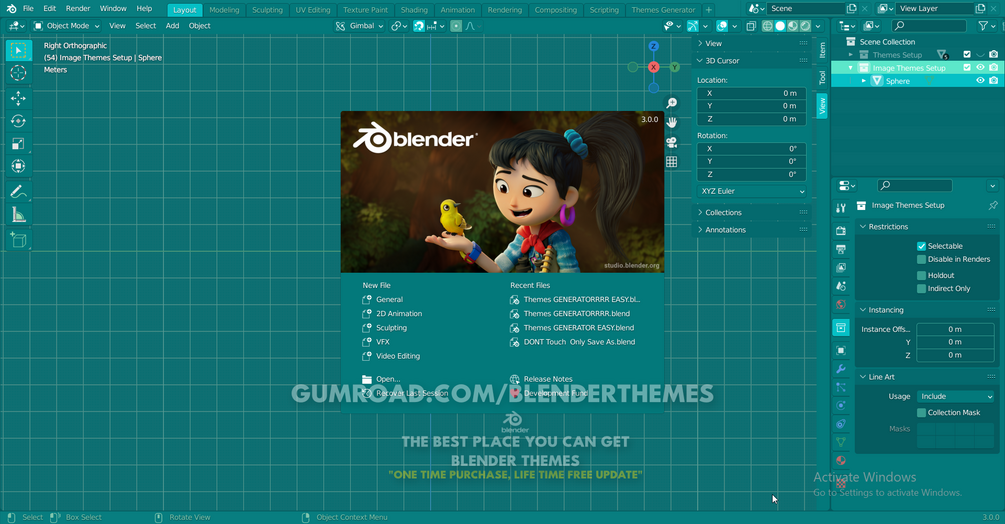Click the blue Z axis gizmo ball
The height and width of the screenshot is (524, 1005).
tap(653, 46)
